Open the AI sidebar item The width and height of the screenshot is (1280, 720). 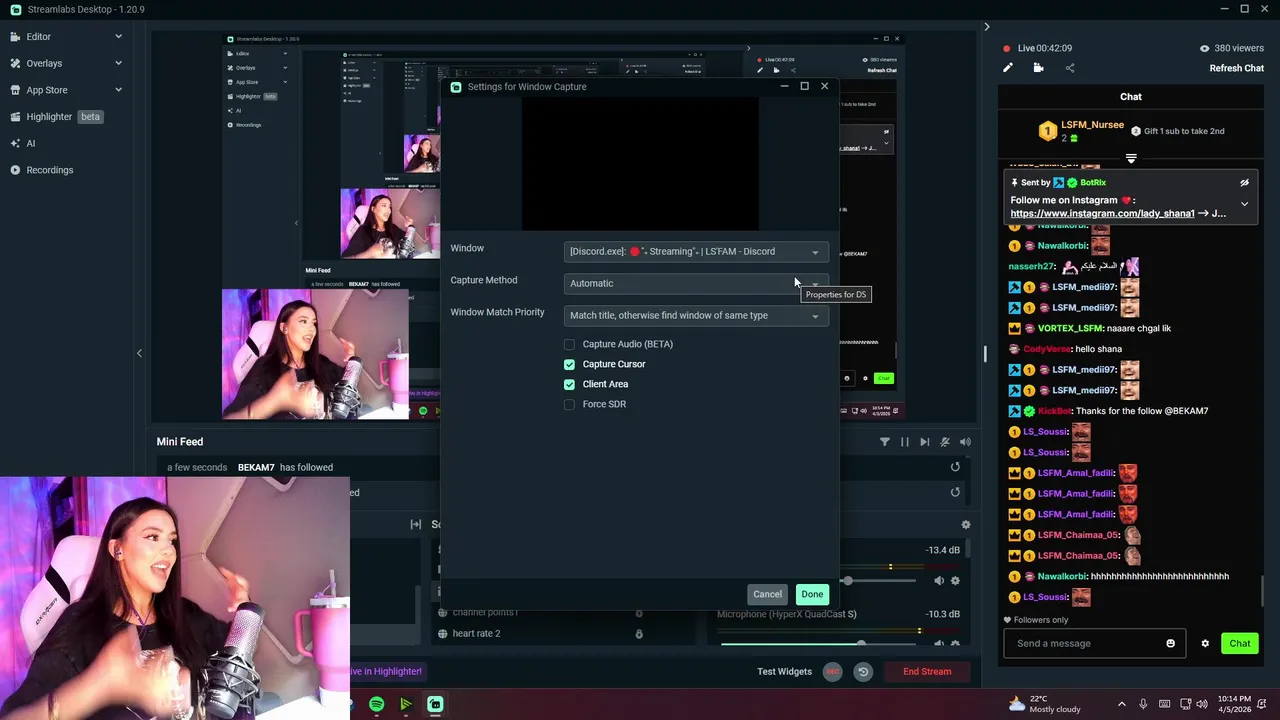(23, 143)
